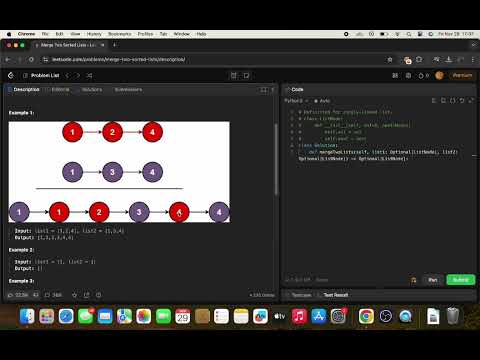480x360 pixels.
Task: Click the merged linked list diagram image
Action: click(119, 172)
